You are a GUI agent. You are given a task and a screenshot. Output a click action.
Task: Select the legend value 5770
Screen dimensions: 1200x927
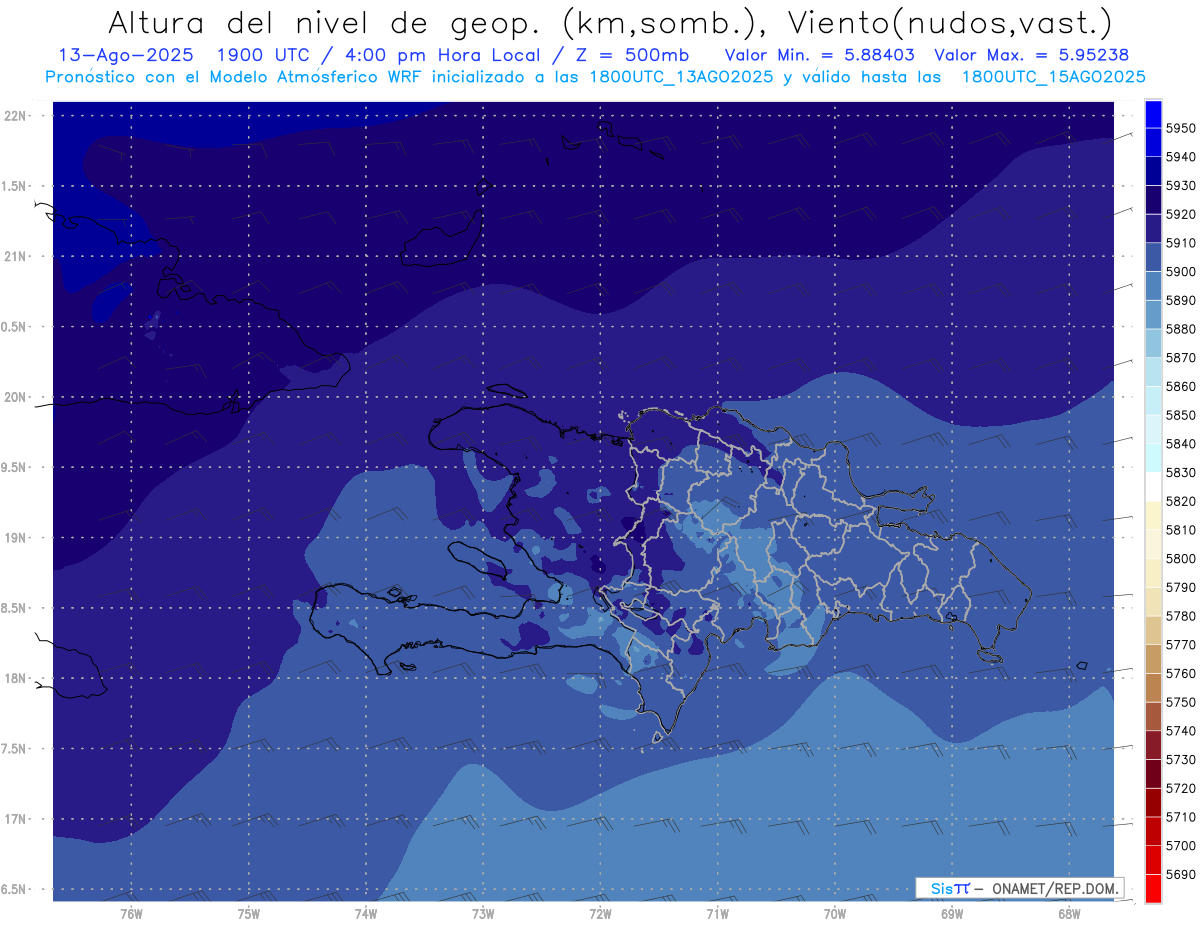tap(1181, 644)
